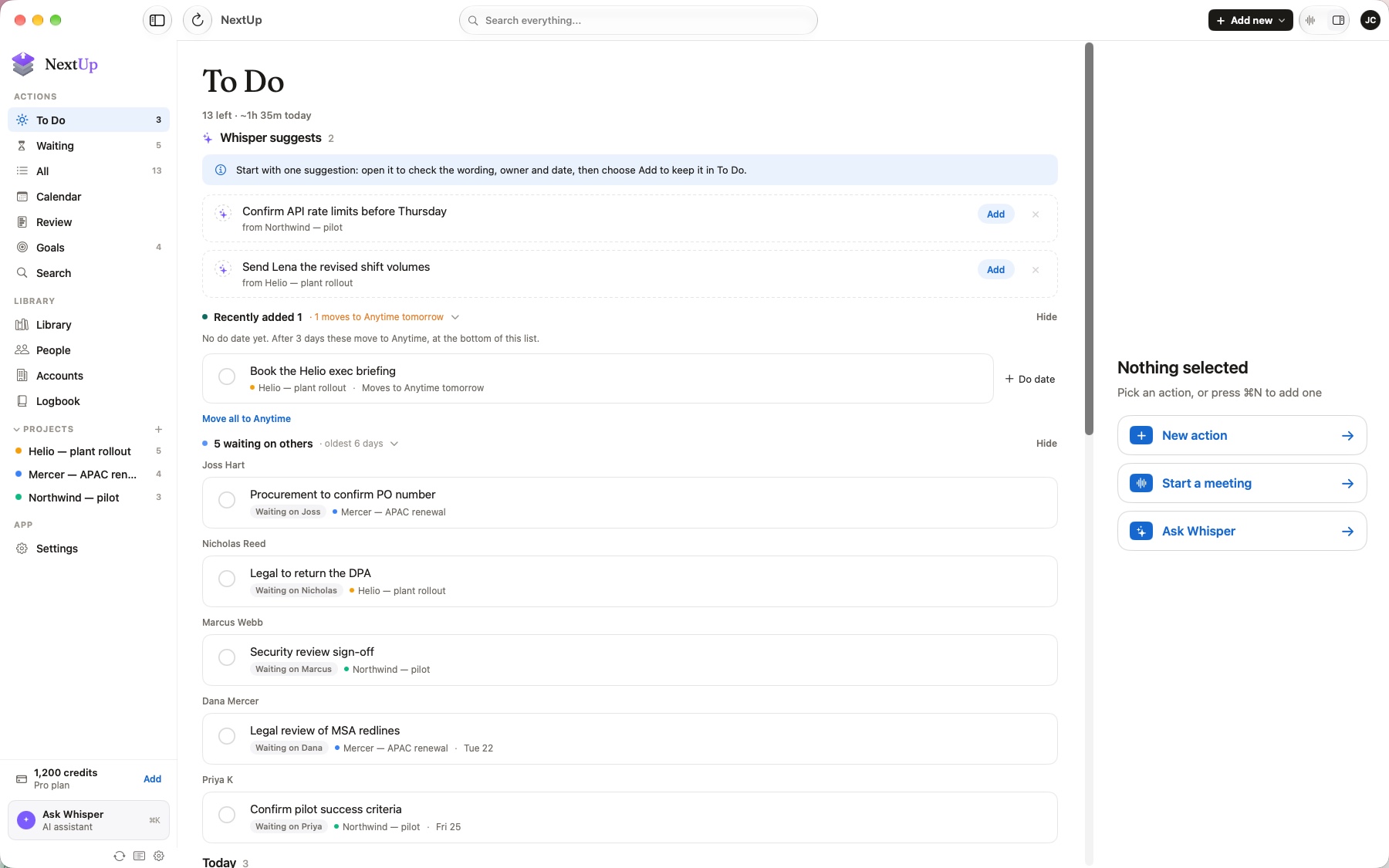The width and height of the screenshot is (1389, 868).
Task: Open Ask Whisper AI assistant in sidebar
Action: (89, 820)
